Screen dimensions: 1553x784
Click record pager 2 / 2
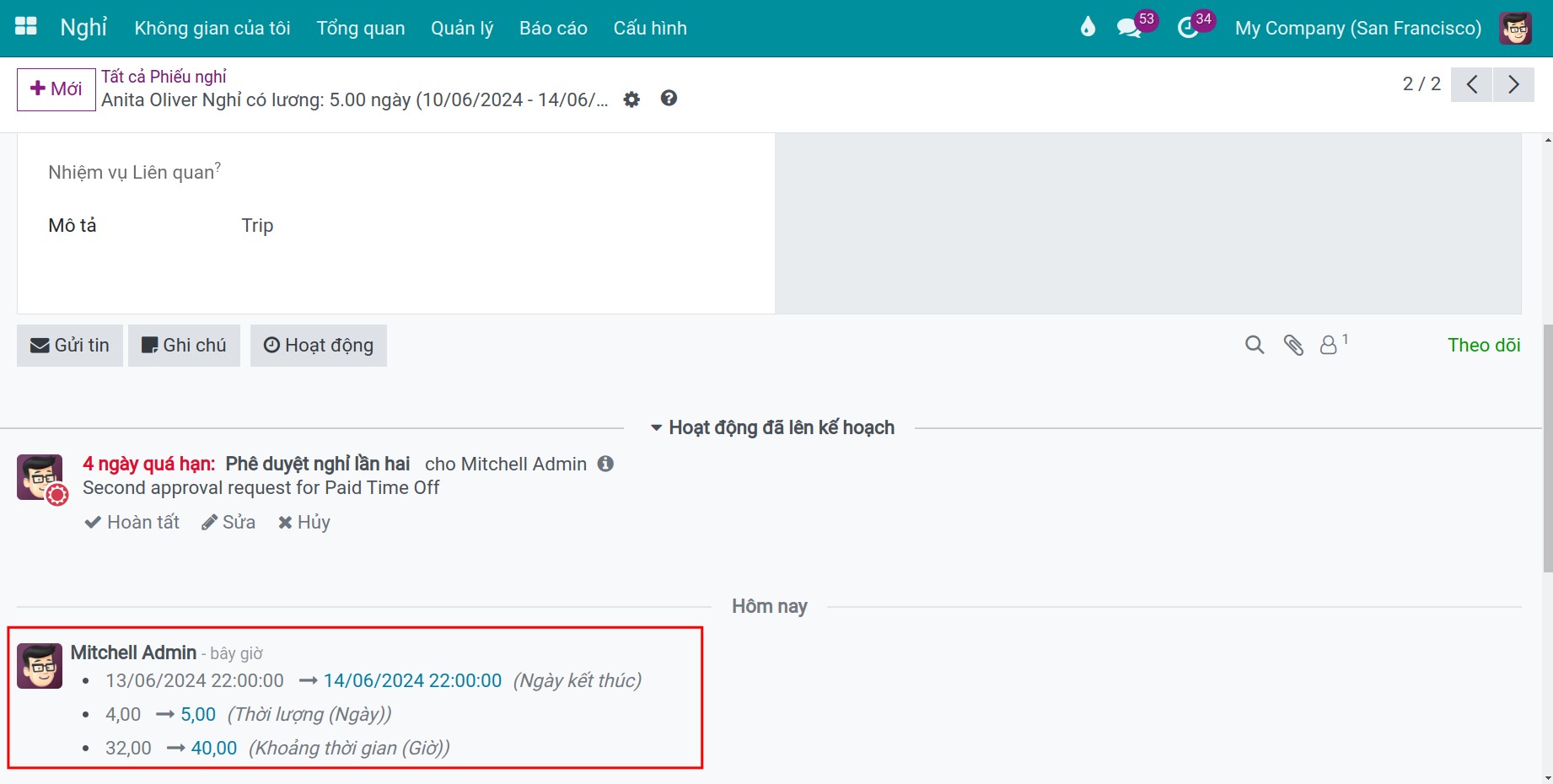(1421, 84)
